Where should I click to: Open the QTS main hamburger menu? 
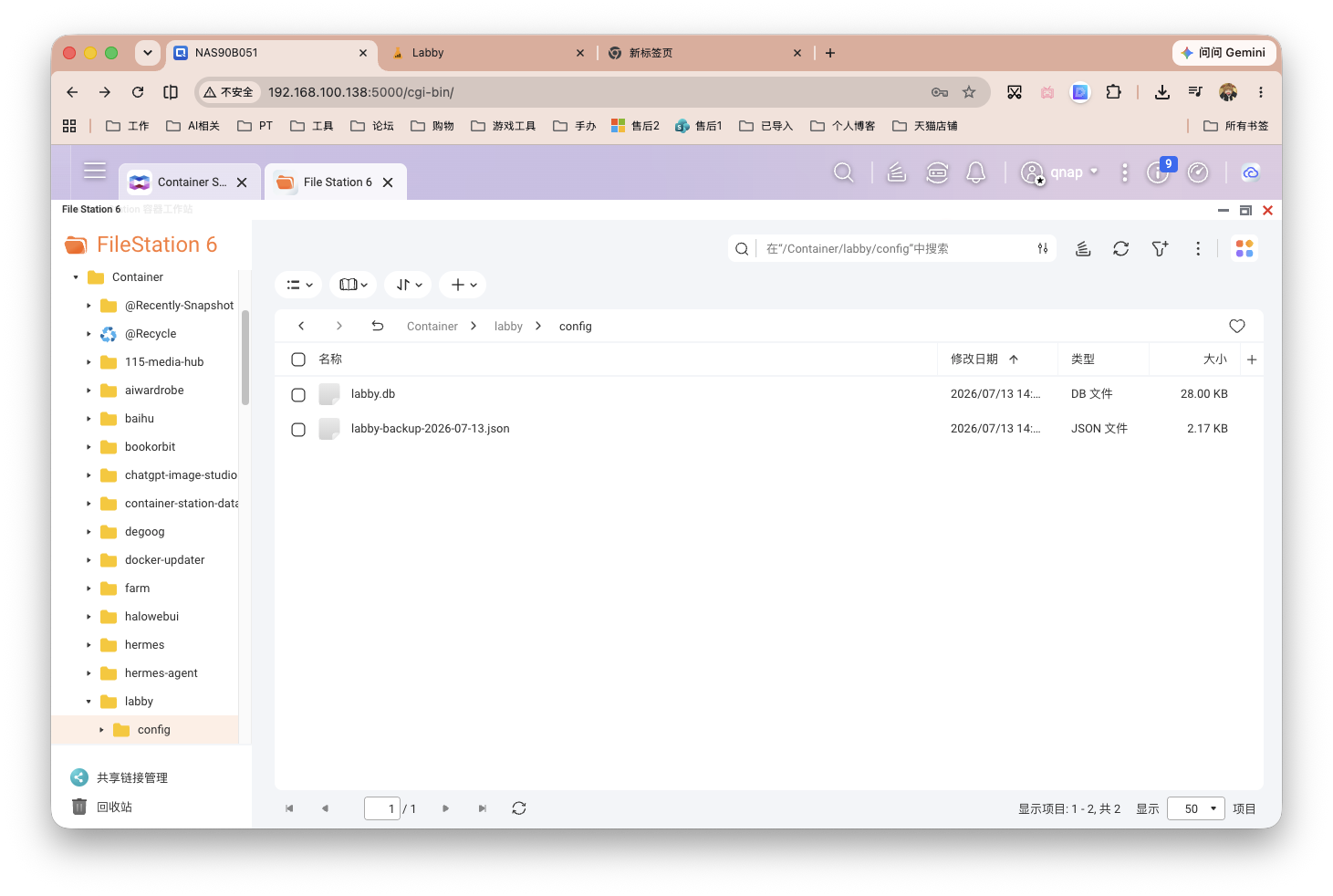click(x=95, y=171)
